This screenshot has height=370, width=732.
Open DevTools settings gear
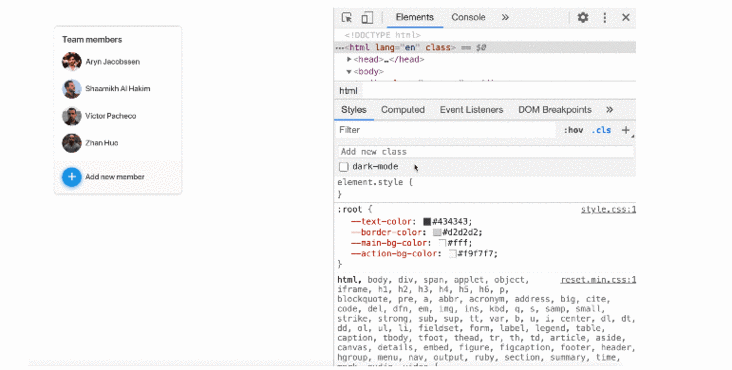point(583,18)
